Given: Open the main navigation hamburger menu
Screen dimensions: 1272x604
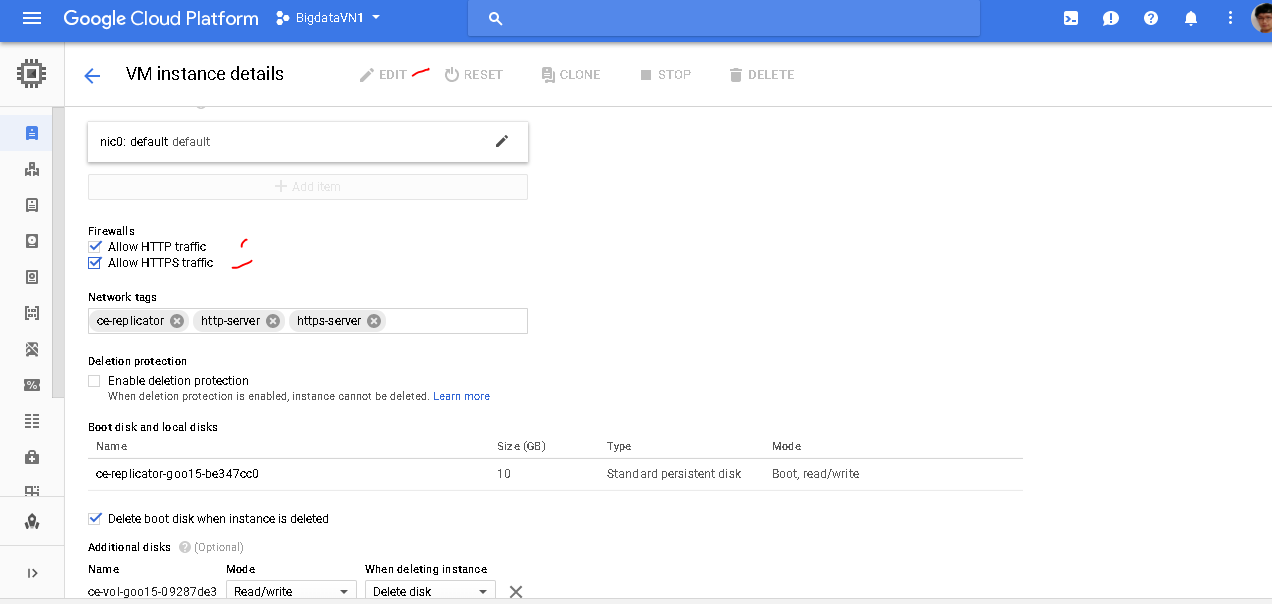Looking at the screenshot, I should tap(32, 18).
